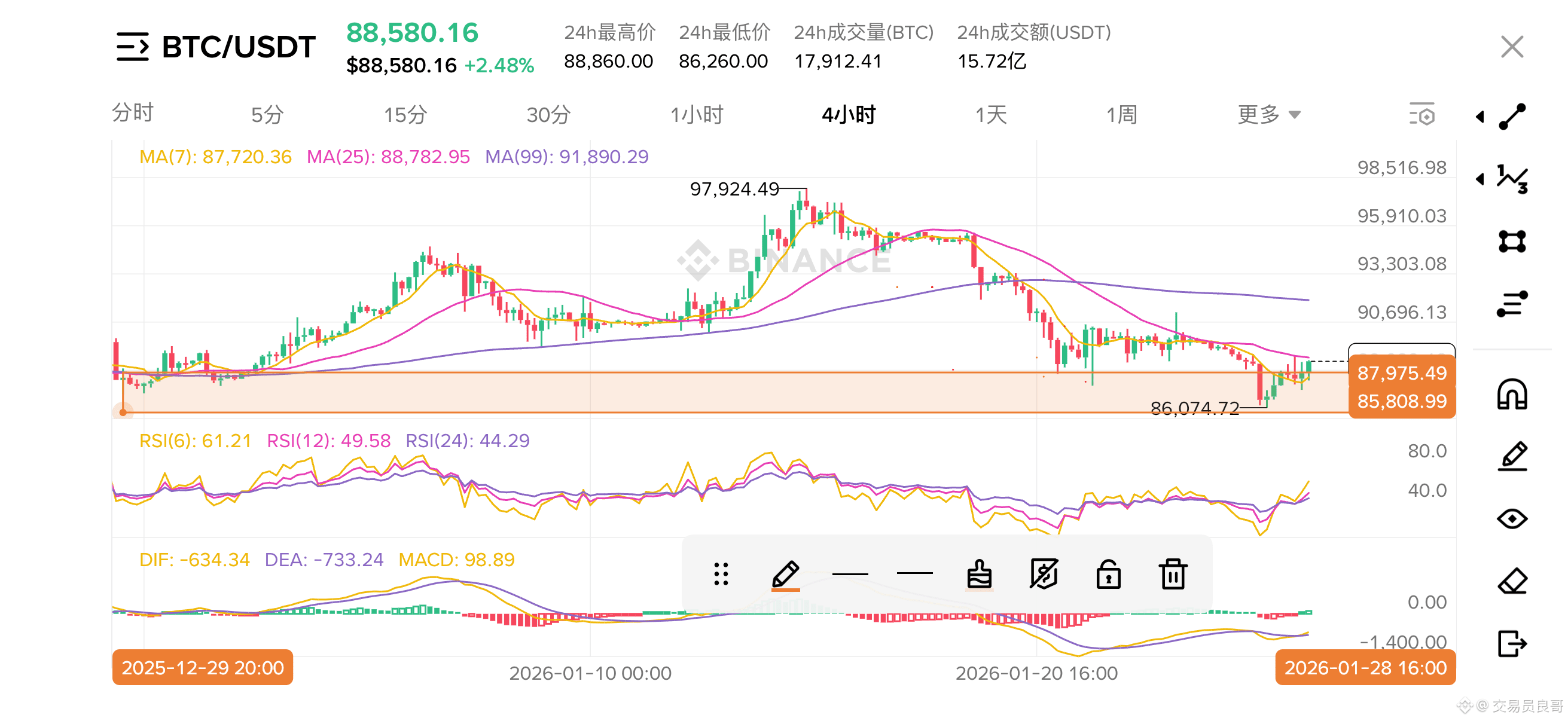Expand the trend line tool submenu arrow
This screenshot has height=721, width=1568.
point(1480,116)
